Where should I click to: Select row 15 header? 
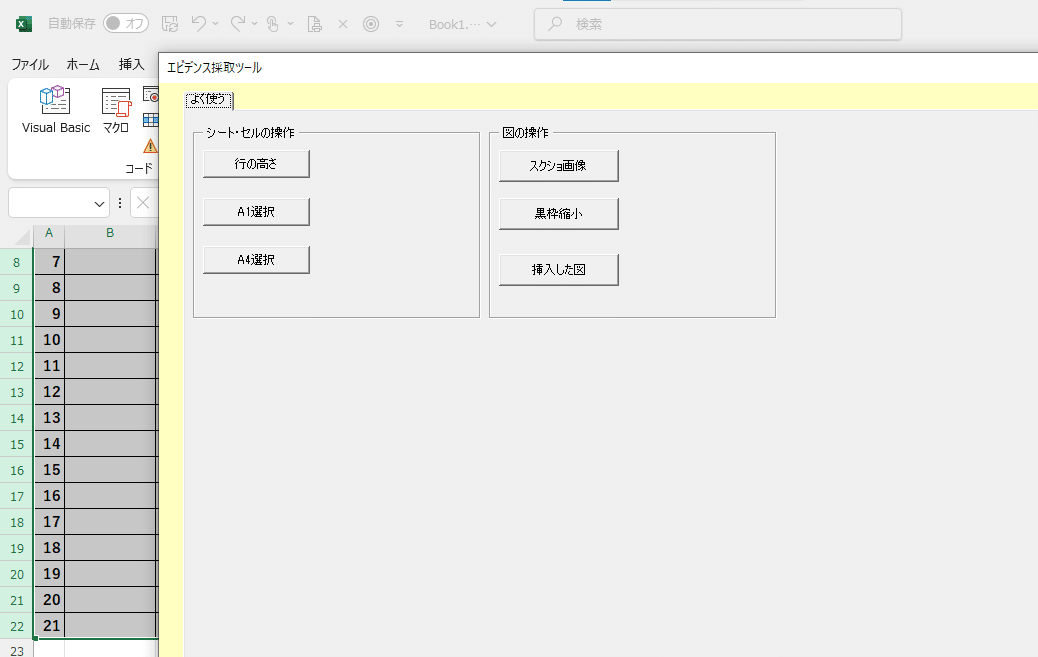tap(17, 444)
